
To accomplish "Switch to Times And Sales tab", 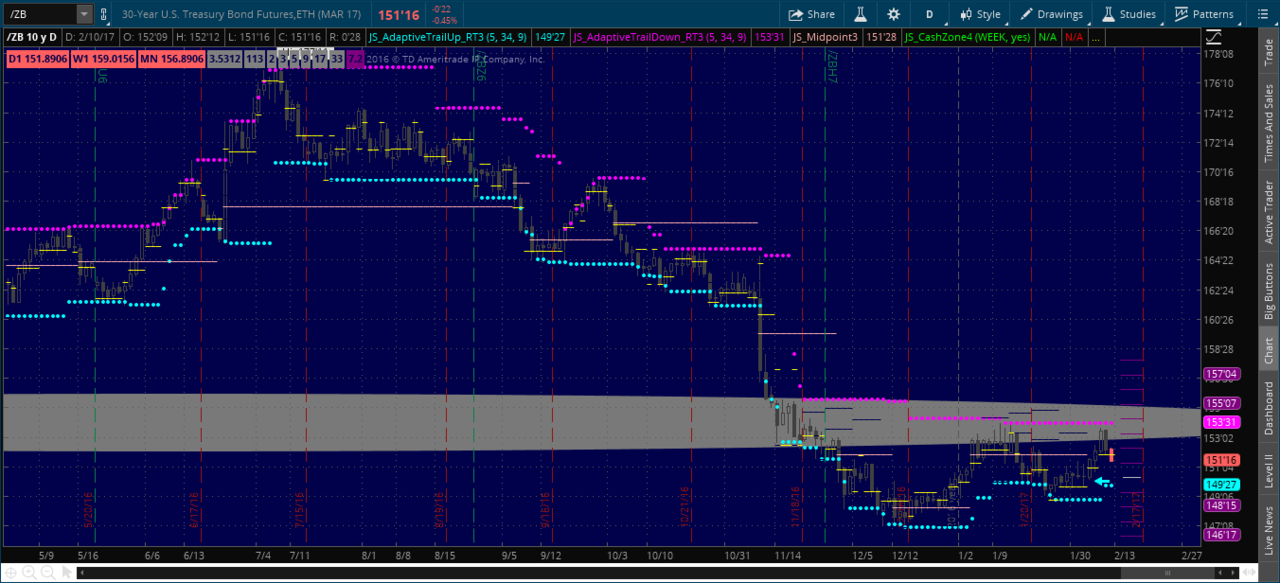I will 1268,123.
